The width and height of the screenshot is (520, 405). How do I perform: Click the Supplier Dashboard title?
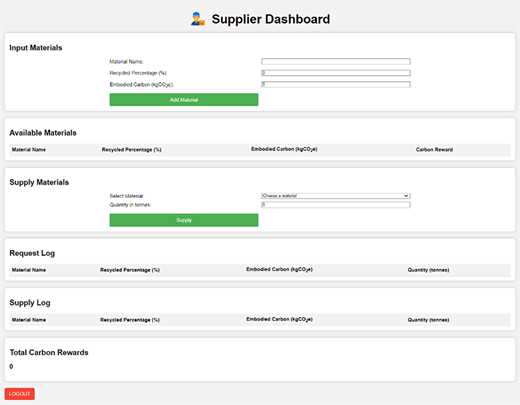tap(271, 19)
